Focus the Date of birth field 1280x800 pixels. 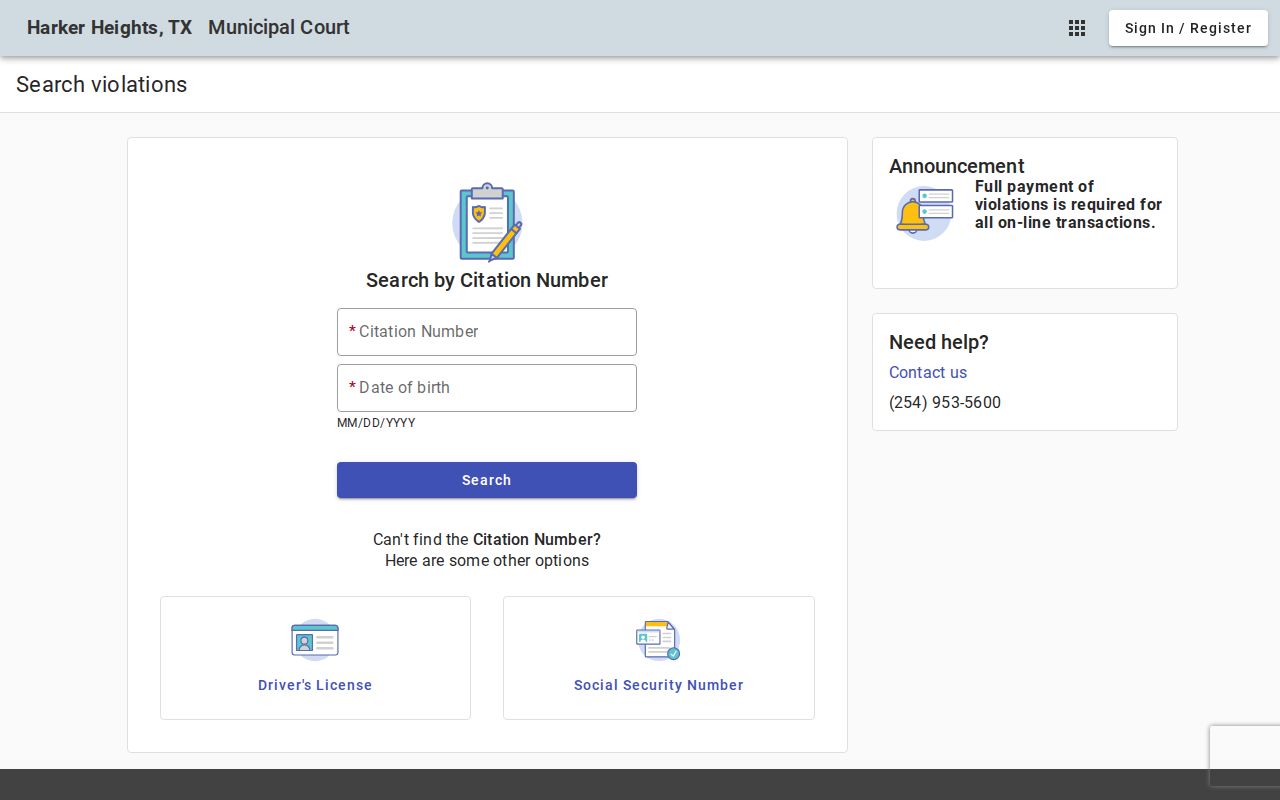tap(487, 388)
